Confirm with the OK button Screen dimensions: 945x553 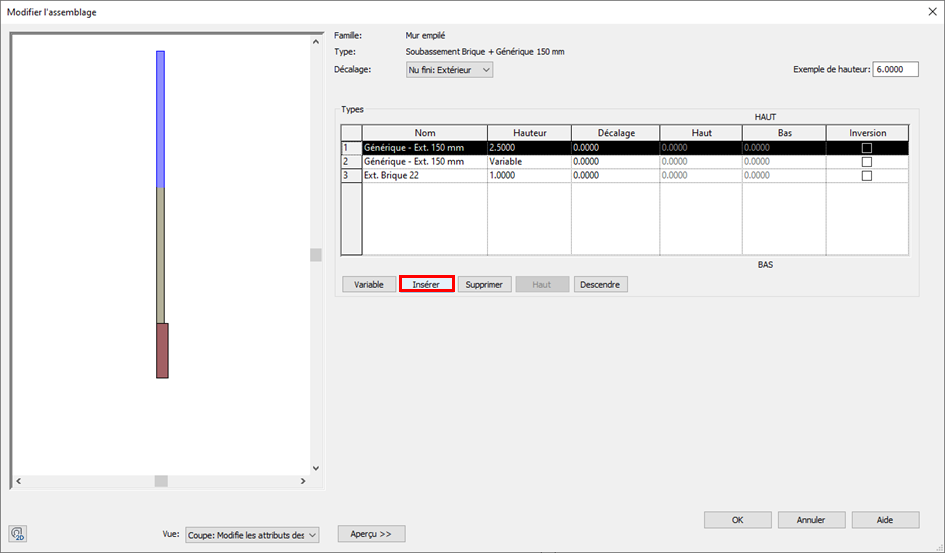coord(737,520)
